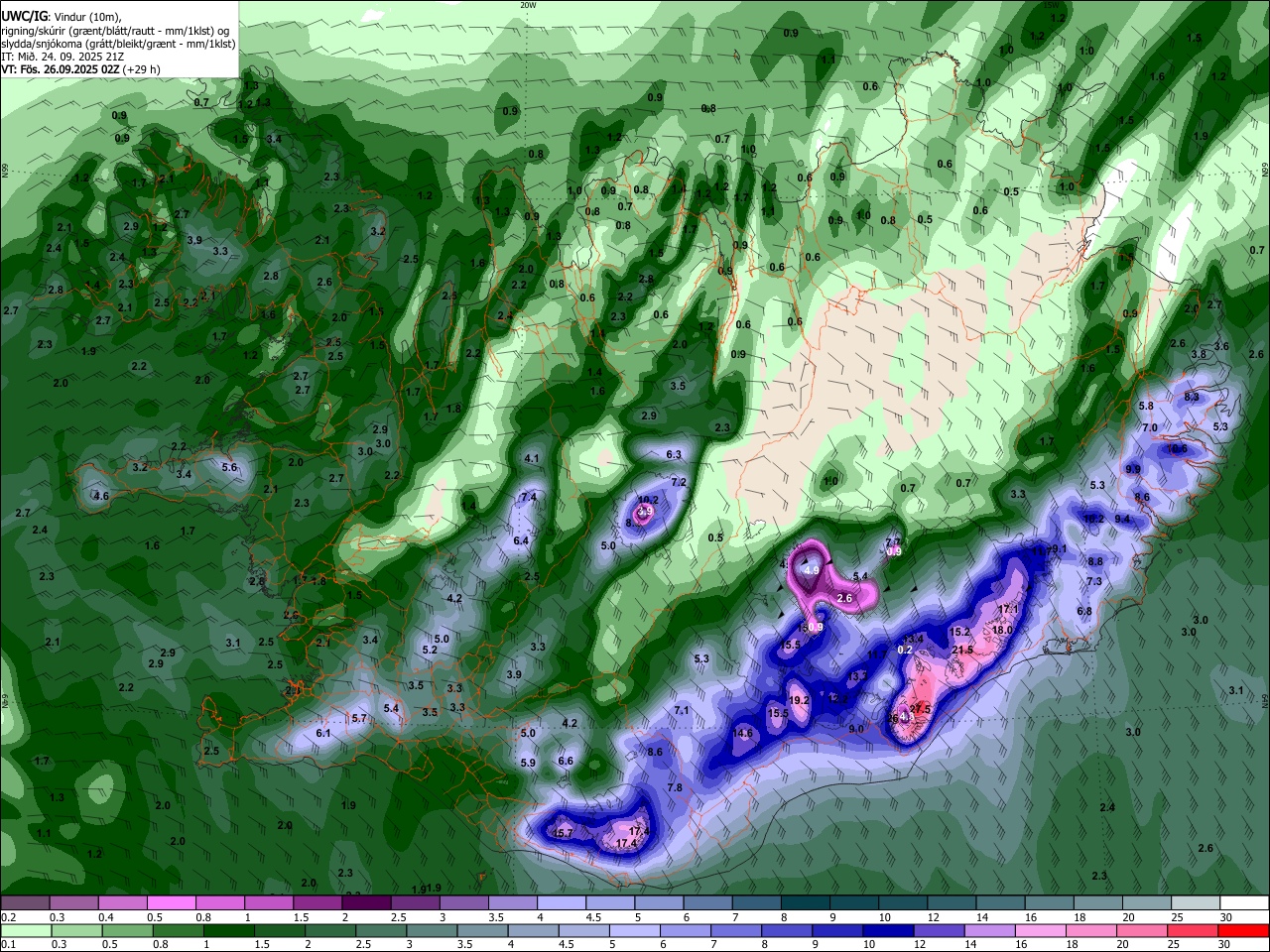Click the white 30 swatch in upper legend row
Image resolution: width=1270 pixels, height=952 pixels.
coord(1245,903)
